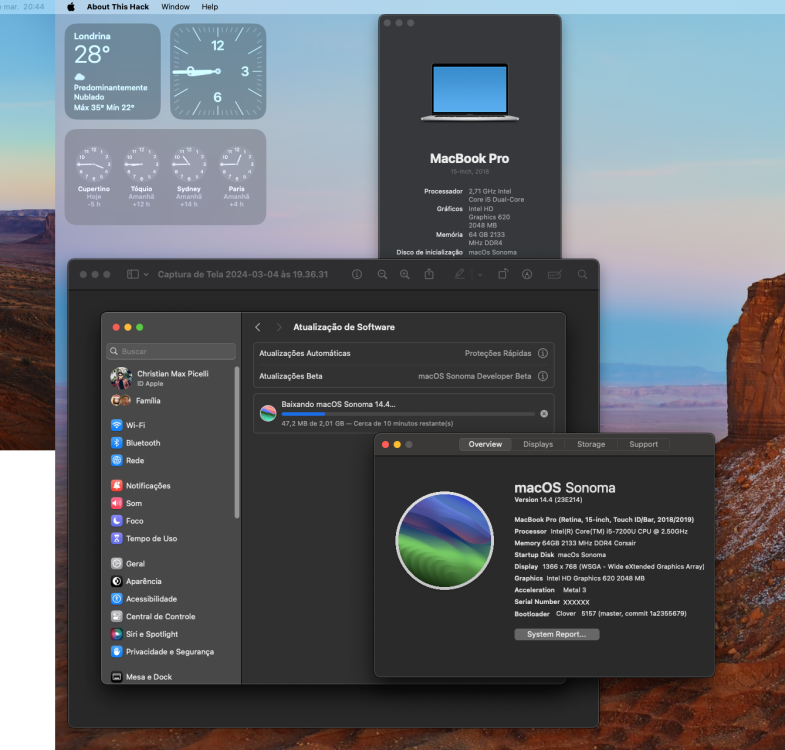Click the share icon in Preview toolbar

pos(429,274)
